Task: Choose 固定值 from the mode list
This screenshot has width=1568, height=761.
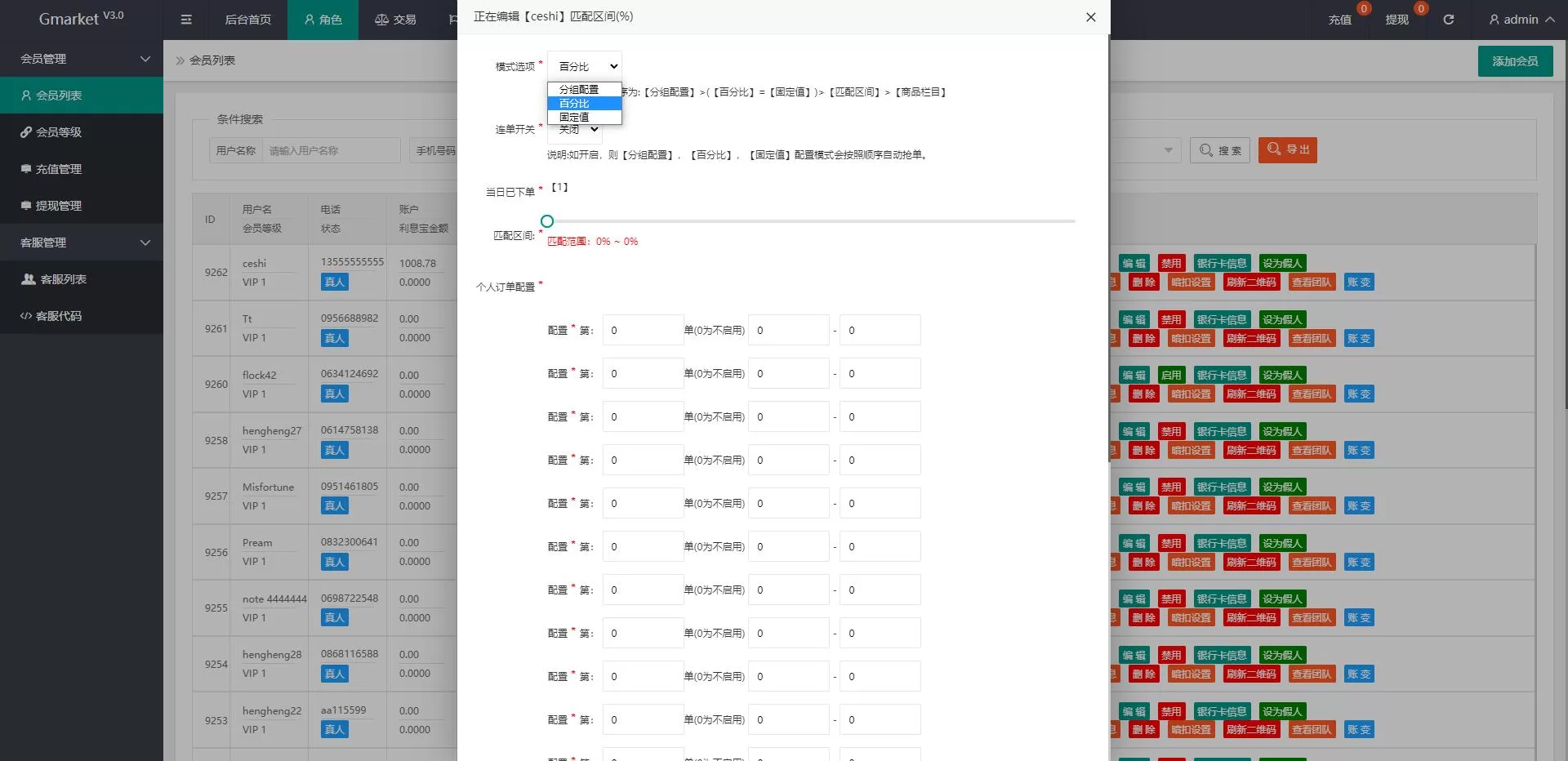Action: coord(584,117)
